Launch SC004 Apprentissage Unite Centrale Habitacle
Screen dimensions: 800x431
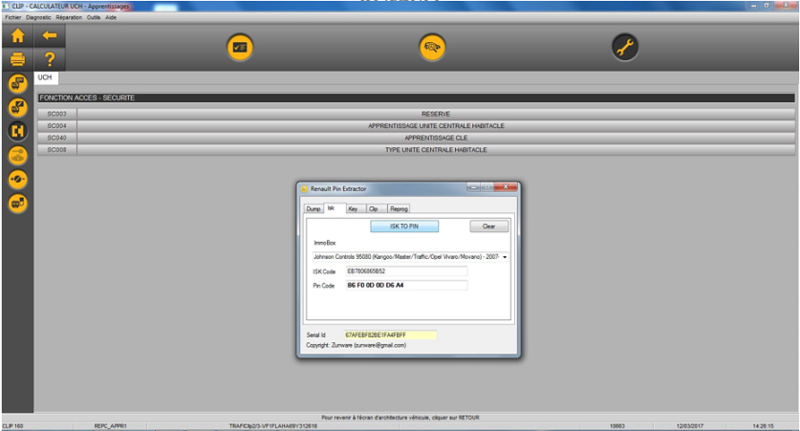pyautogui.click(x=416, y=126)
